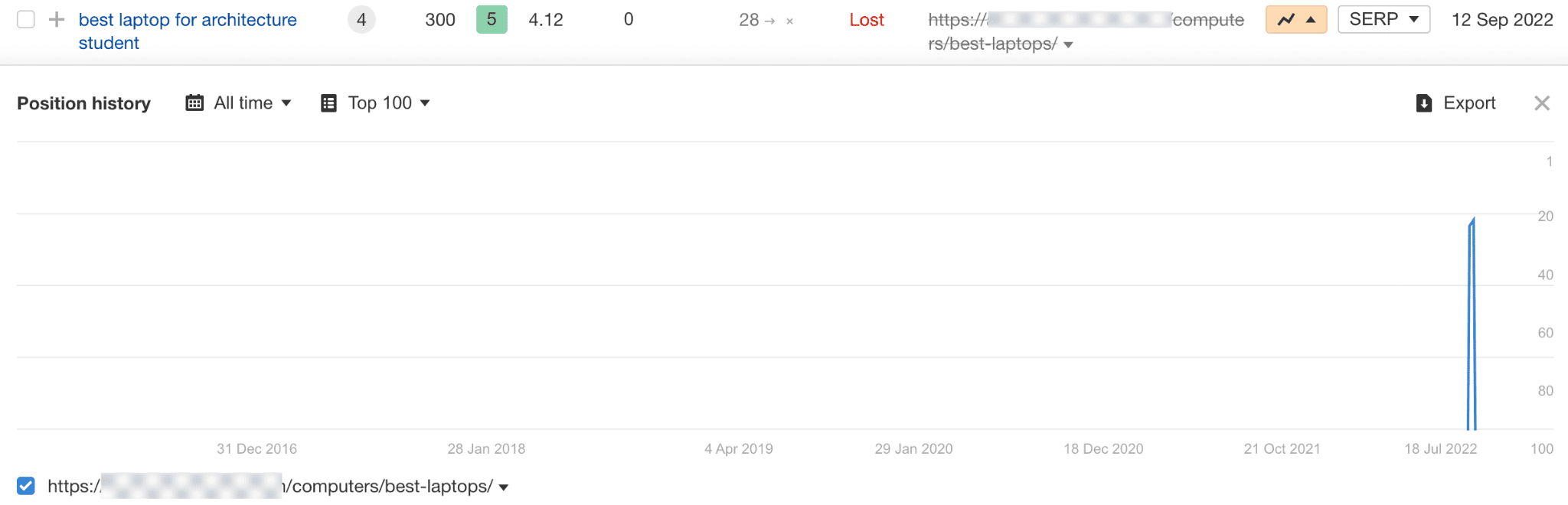The height and width of the screenshot is (505, 1568).
Task: Click the 18 Jul 2022 axis label
Action: (1440, 449)
